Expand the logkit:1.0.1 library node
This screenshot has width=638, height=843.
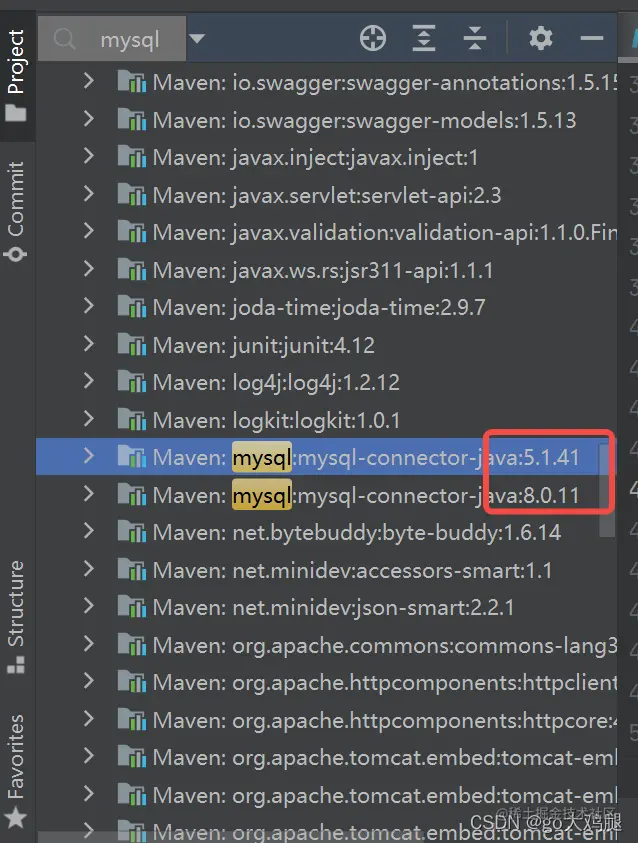[89, 419]
